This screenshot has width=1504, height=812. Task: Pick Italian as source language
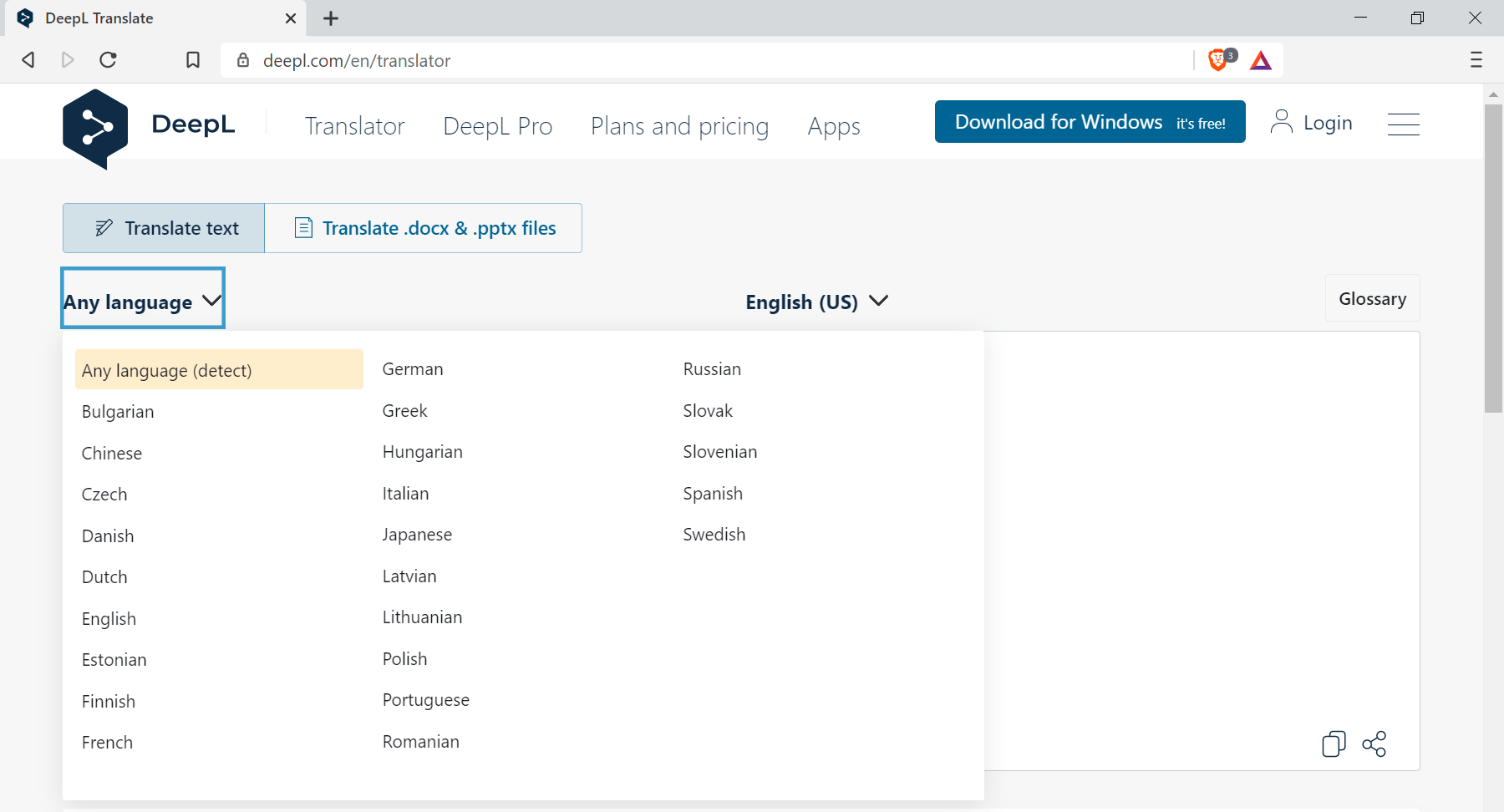coord(405,494)
